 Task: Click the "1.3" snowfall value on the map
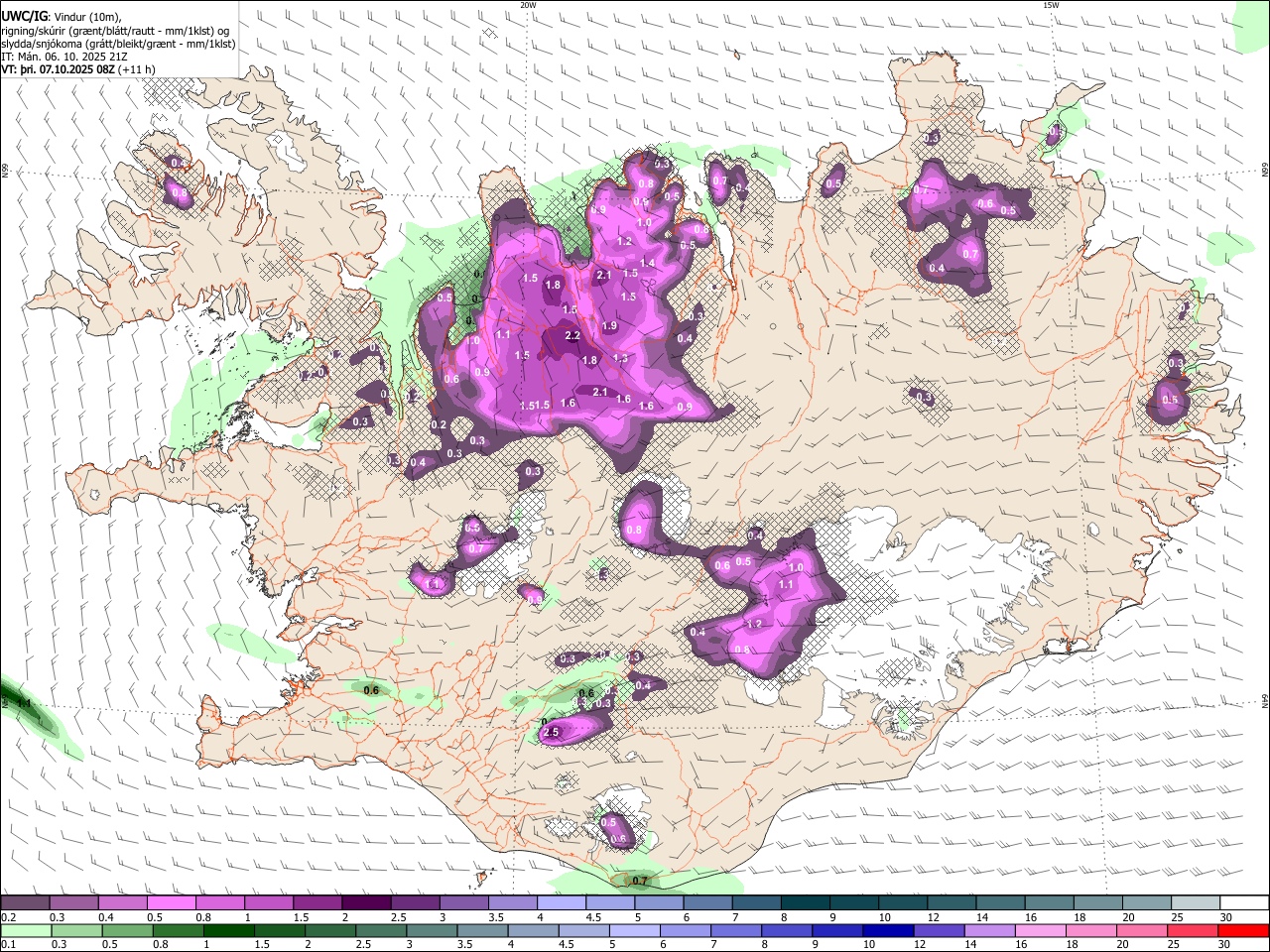tap(620, 359)
